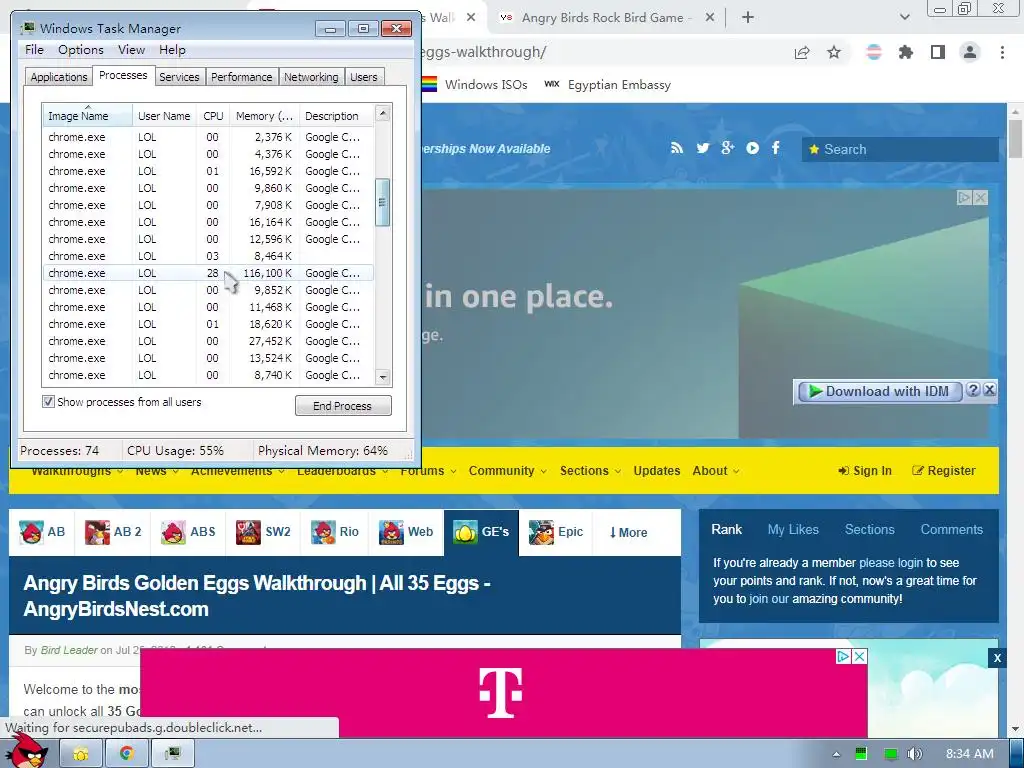Click the website Search field
Screen dimensions: 1024x768
(x=900, y=149)
